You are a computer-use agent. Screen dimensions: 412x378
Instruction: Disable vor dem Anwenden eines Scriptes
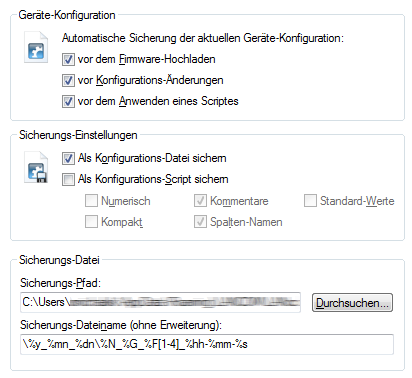(68, 101)
